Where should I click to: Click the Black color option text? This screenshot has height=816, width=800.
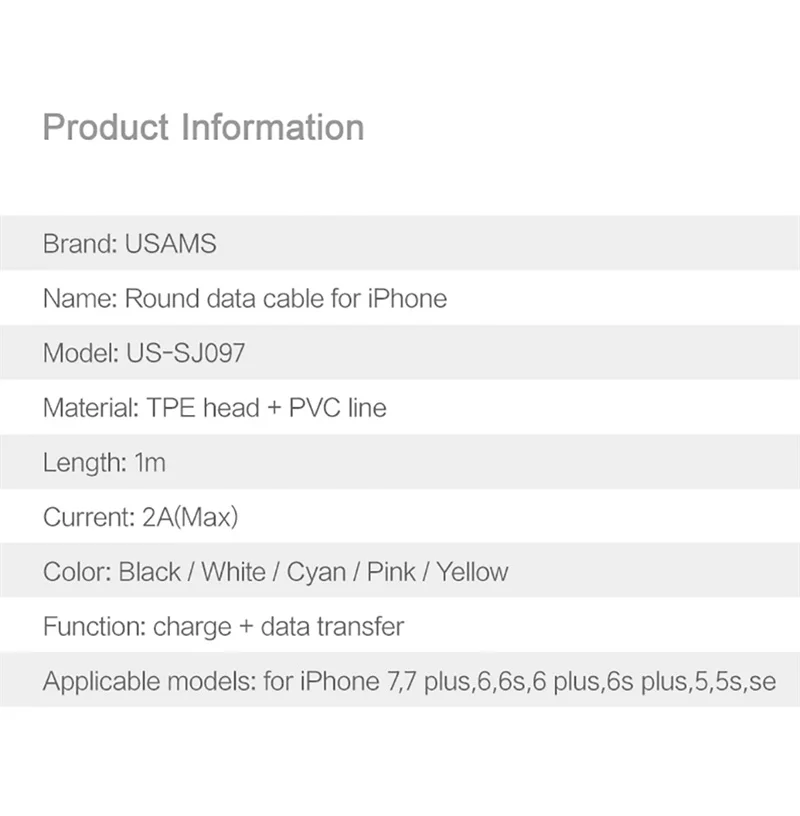[150, 573]
